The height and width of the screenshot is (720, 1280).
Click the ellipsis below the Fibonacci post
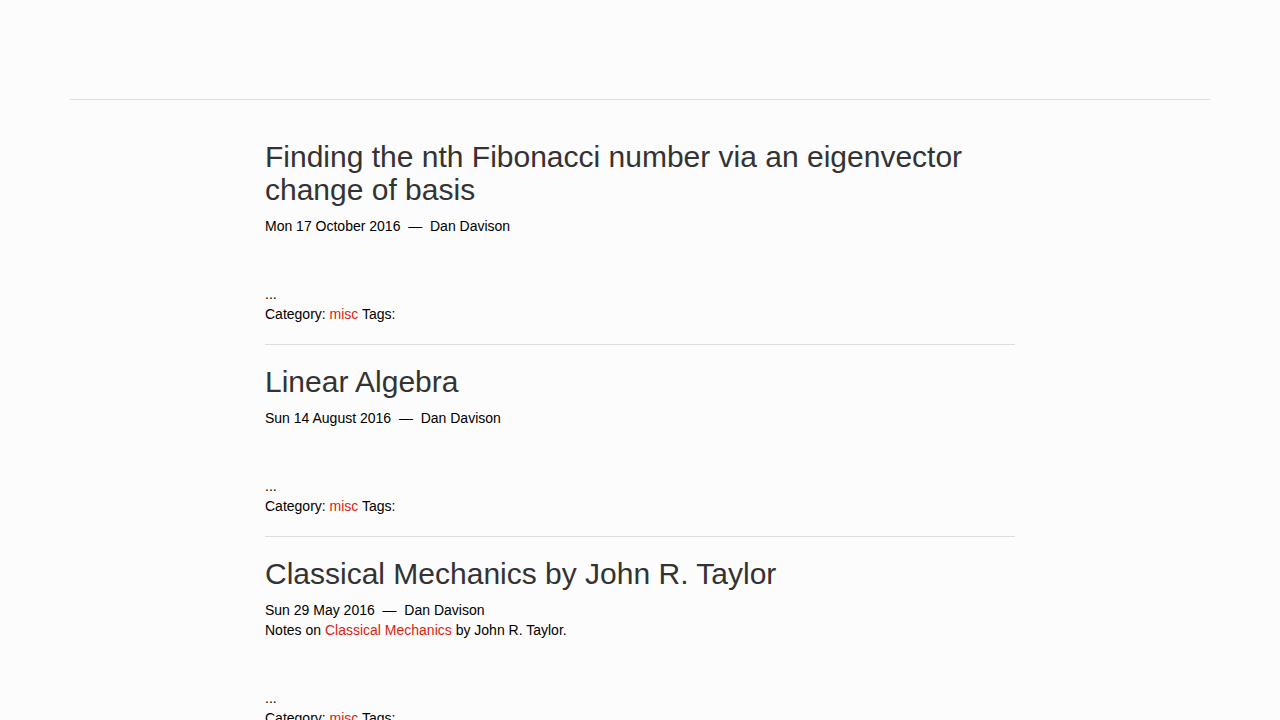tap(271, 296)
